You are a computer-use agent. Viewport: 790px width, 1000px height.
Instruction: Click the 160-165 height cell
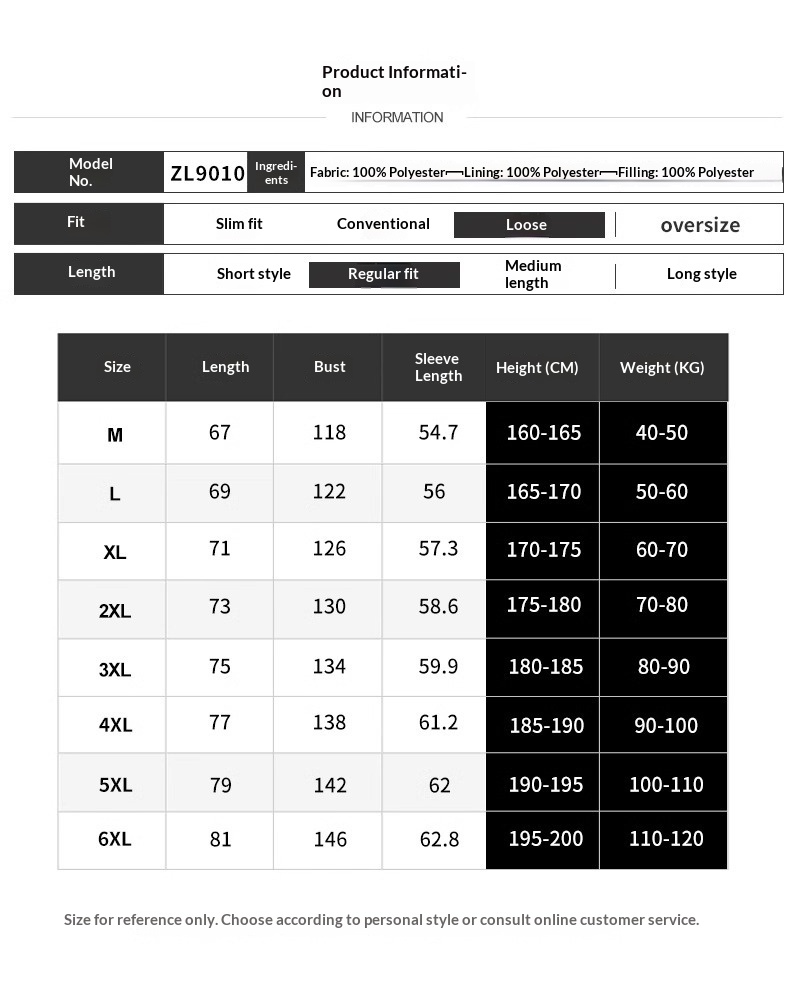tap(543, 433)
